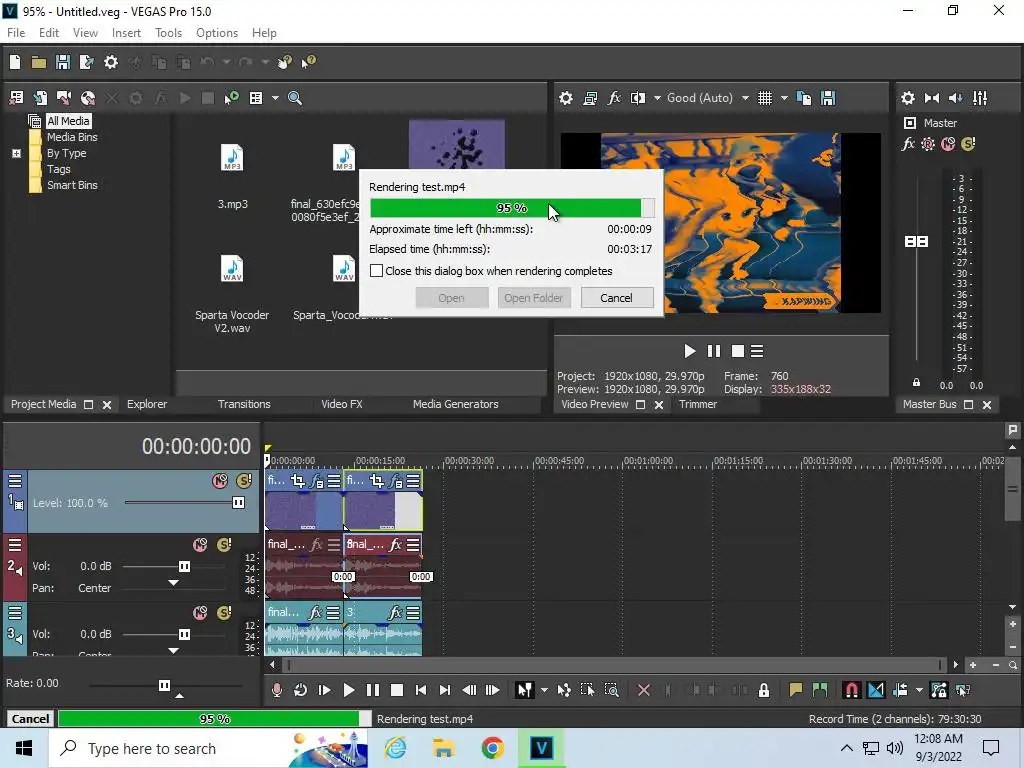Image resolution: width=1024 pixels, height=768 pixels.
Task: Open Overlays grid dropdown arrow in preview
Action: click(784, 98)
